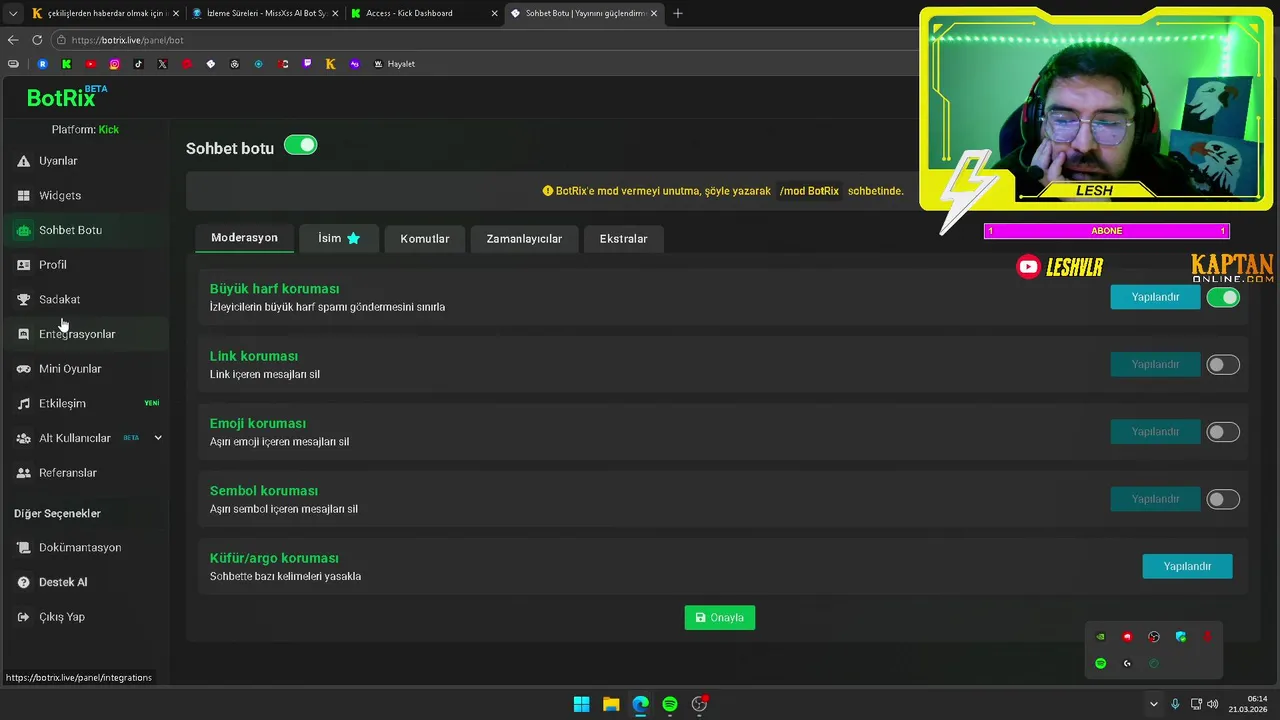
Task: Open Referanslar via its sidebar icon
Action: click(24, 473)
